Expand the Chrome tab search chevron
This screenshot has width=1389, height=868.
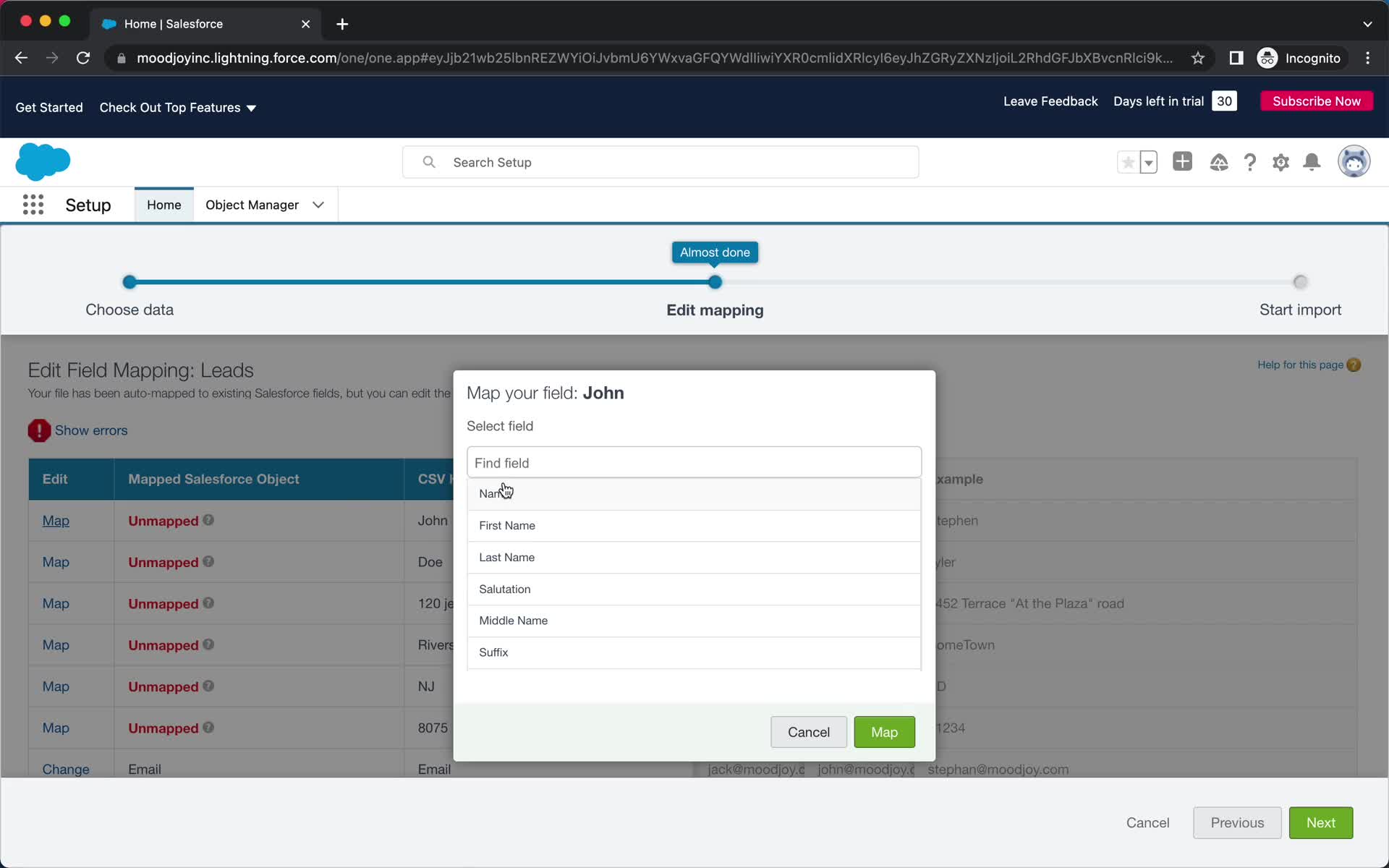coord(1367,24)
